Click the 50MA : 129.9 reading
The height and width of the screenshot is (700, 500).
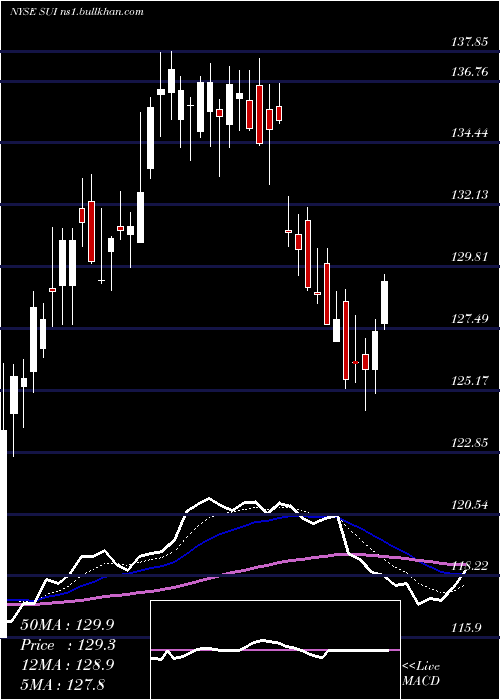(67, 625)
